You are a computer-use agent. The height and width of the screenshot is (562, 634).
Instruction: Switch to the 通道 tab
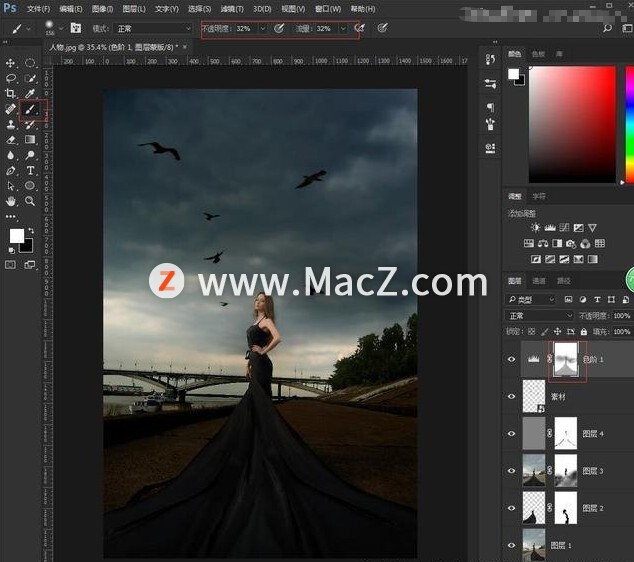click(x=539, y=281)
